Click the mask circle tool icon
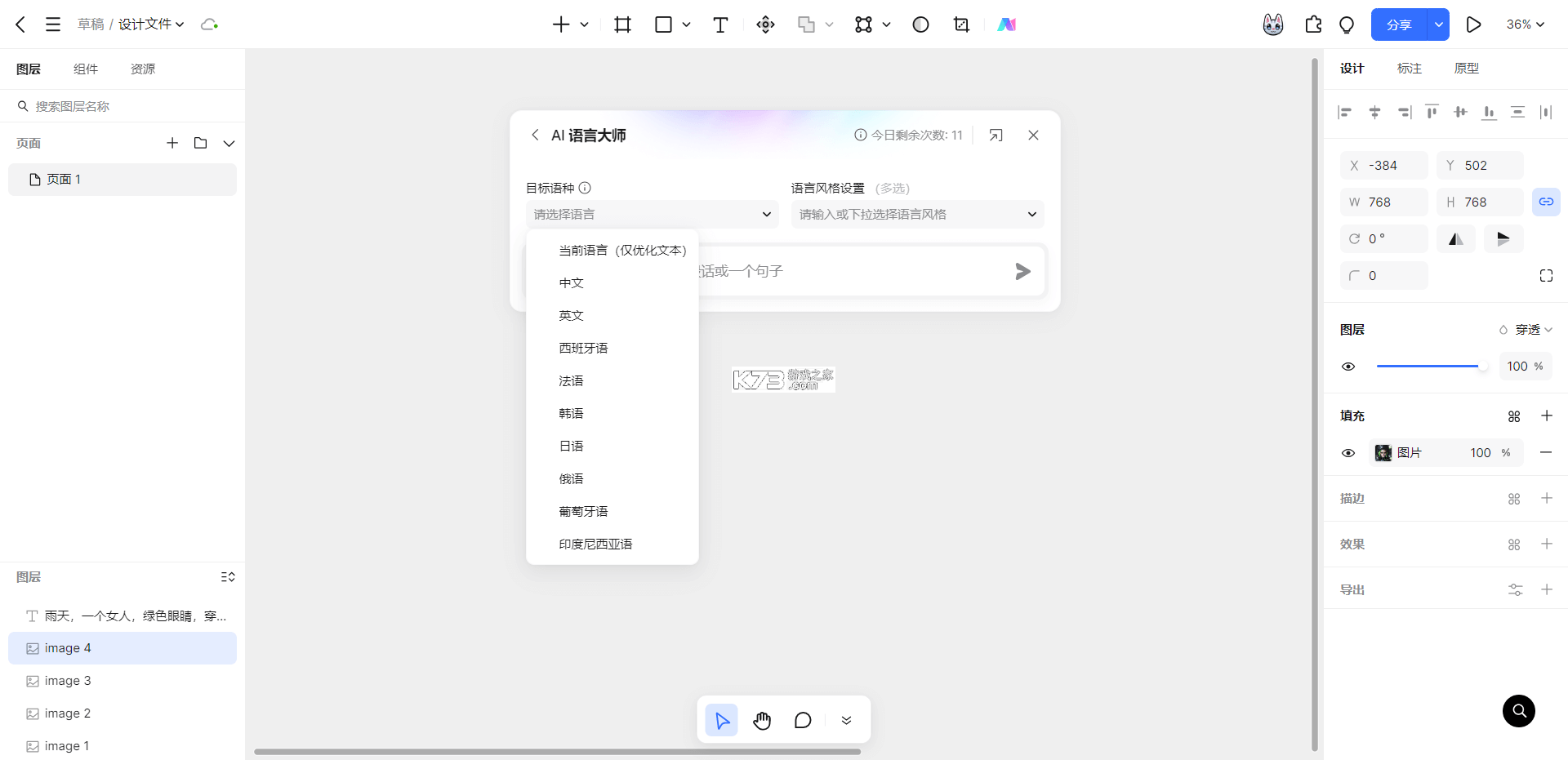 pyautogui.click(x=920, y=24)
